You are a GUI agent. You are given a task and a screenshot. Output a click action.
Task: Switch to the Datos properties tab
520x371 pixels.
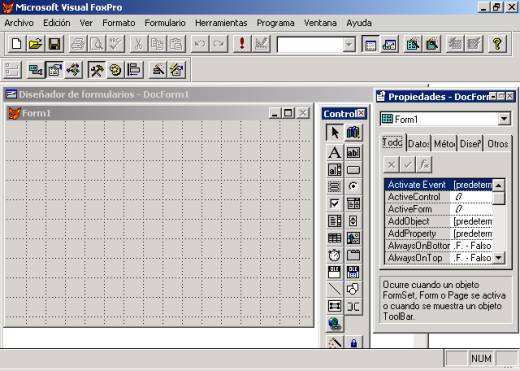coord(418,144)
